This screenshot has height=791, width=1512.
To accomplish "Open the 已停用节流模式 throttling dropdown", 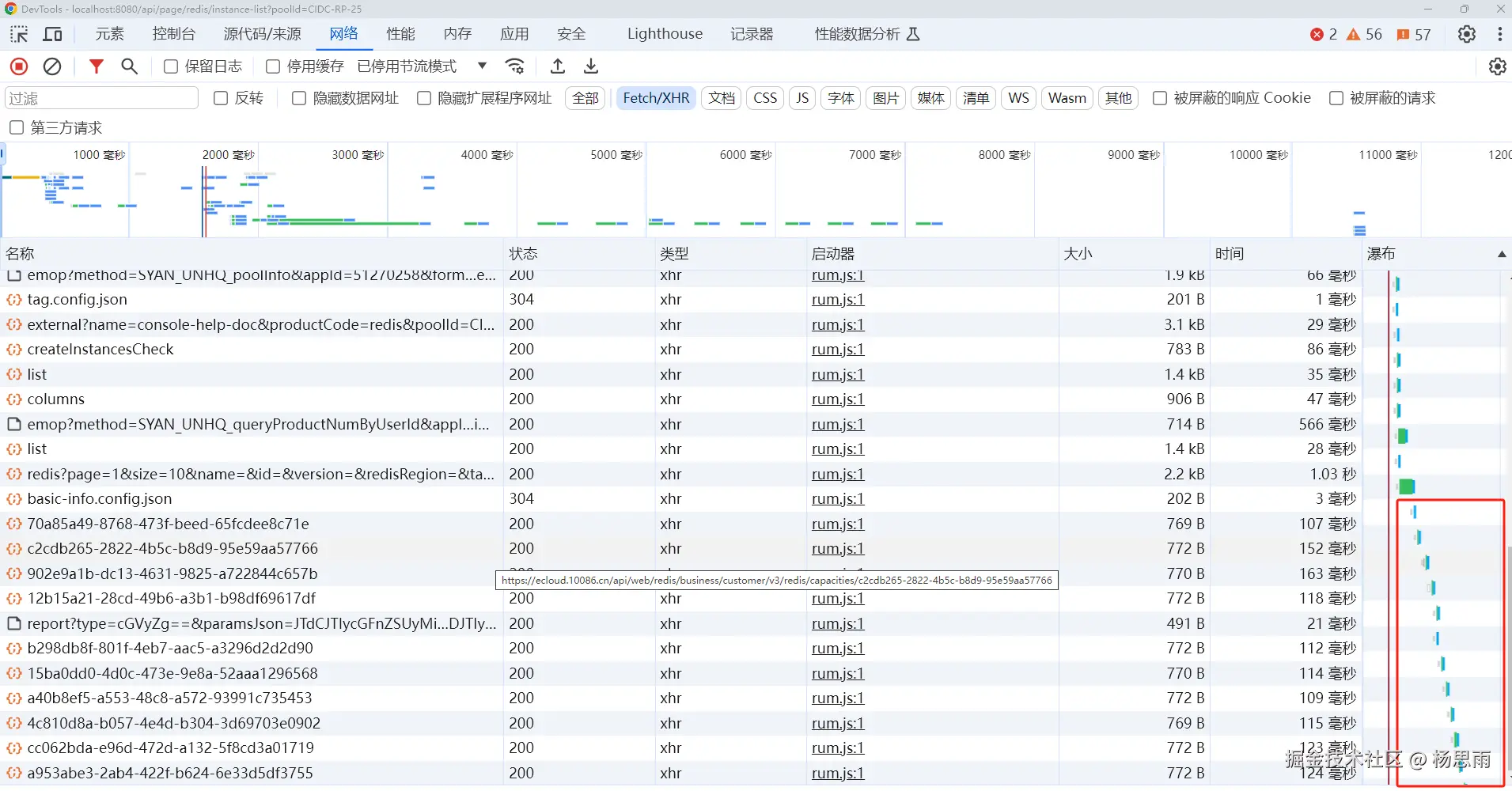I will [405, 66].
